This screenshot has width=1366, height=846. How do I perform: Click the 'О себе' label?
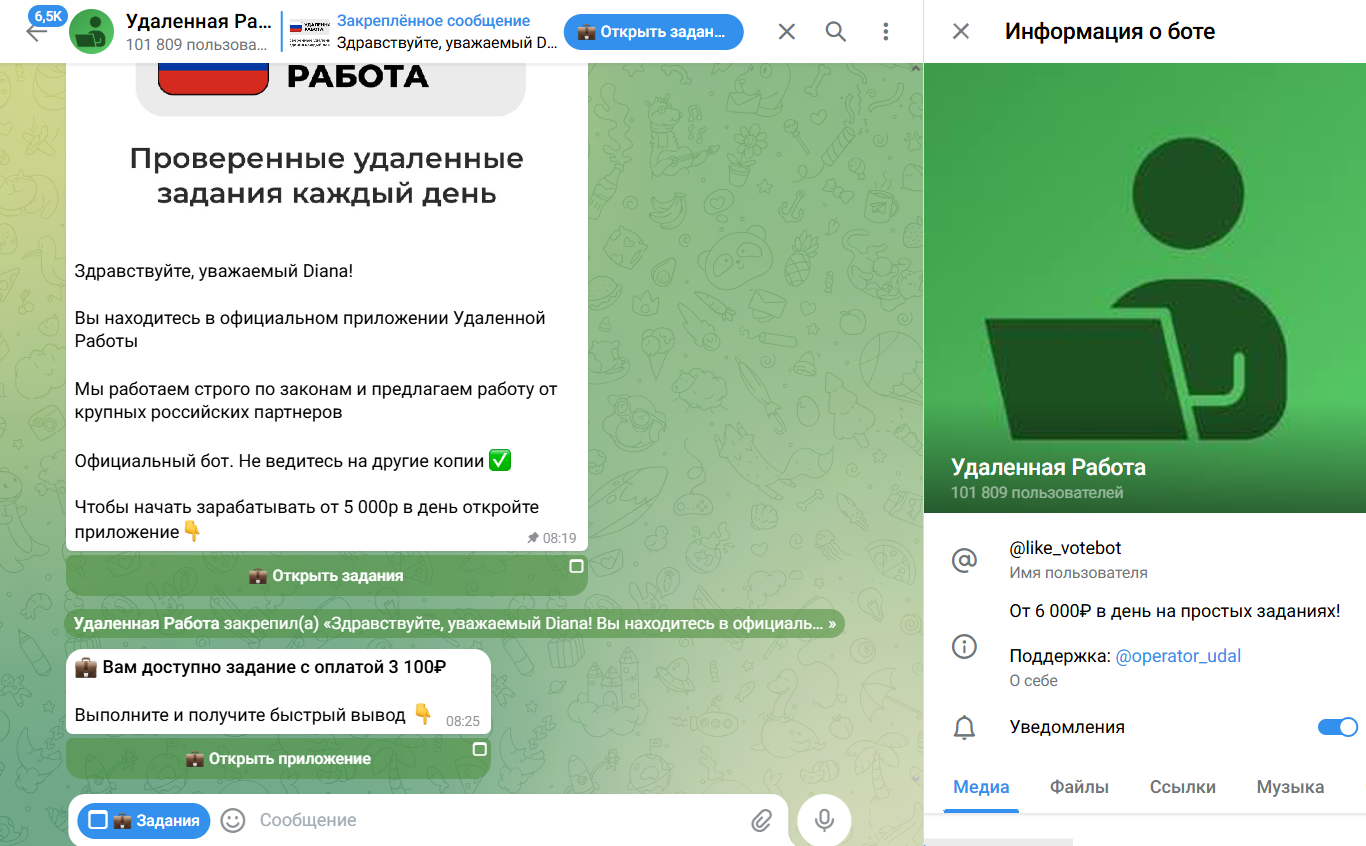tap(1034, 680)
